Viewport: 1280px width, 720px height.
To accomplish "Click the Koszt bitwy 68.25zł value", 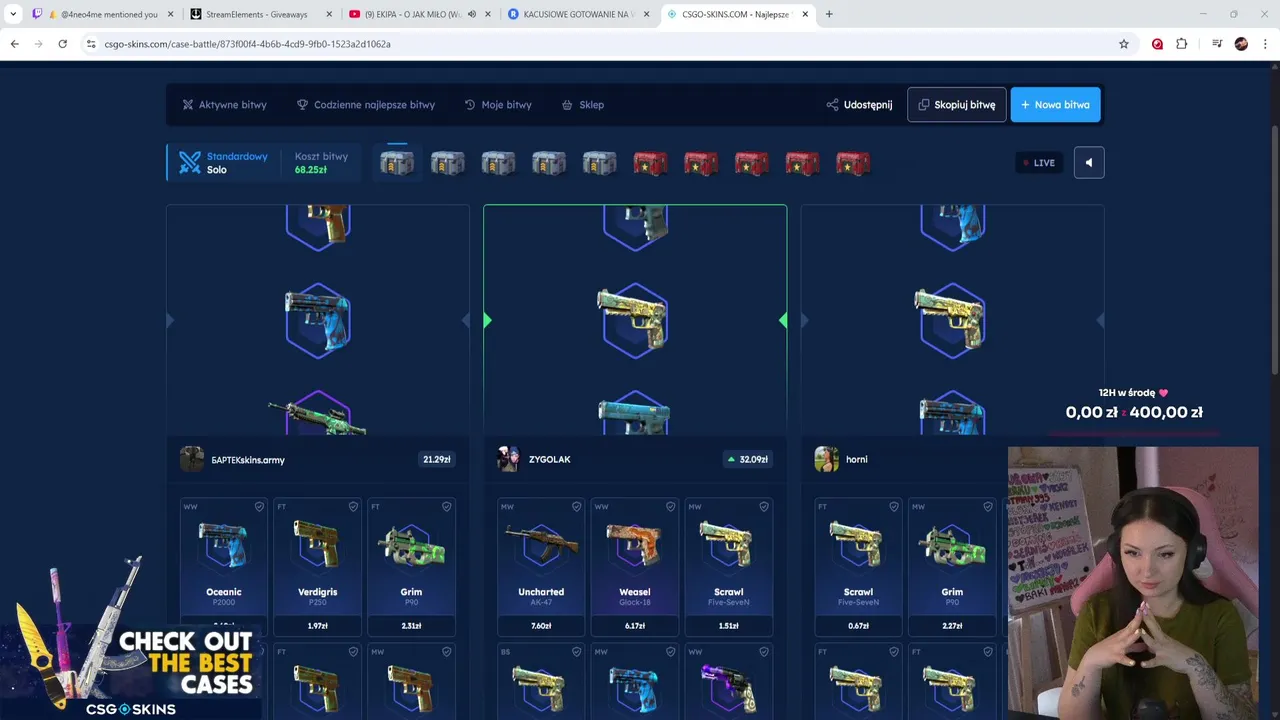I will pyautogui.click(x=311, y=170).
